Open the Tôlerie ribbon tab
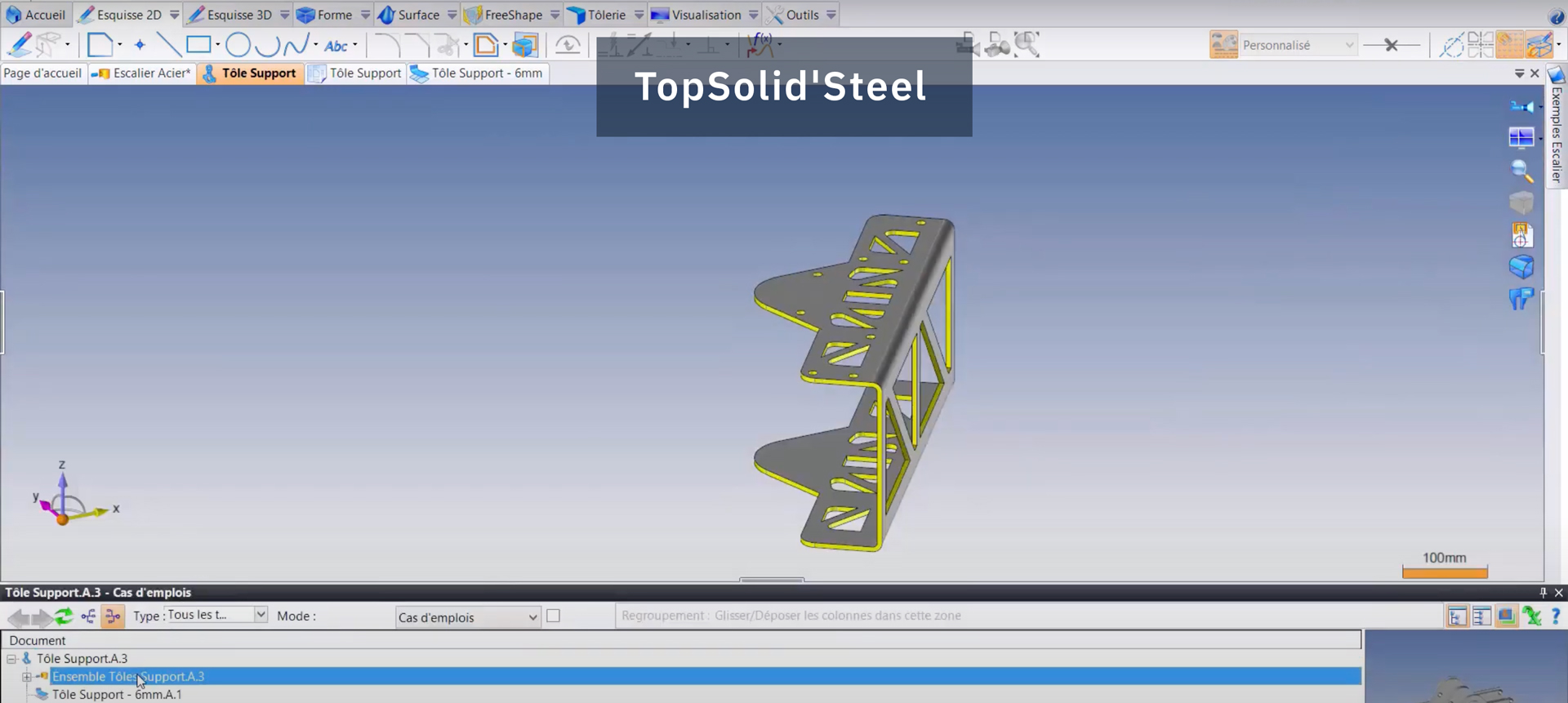Viewport: 1568px width, 703px height. coord(598,15)
